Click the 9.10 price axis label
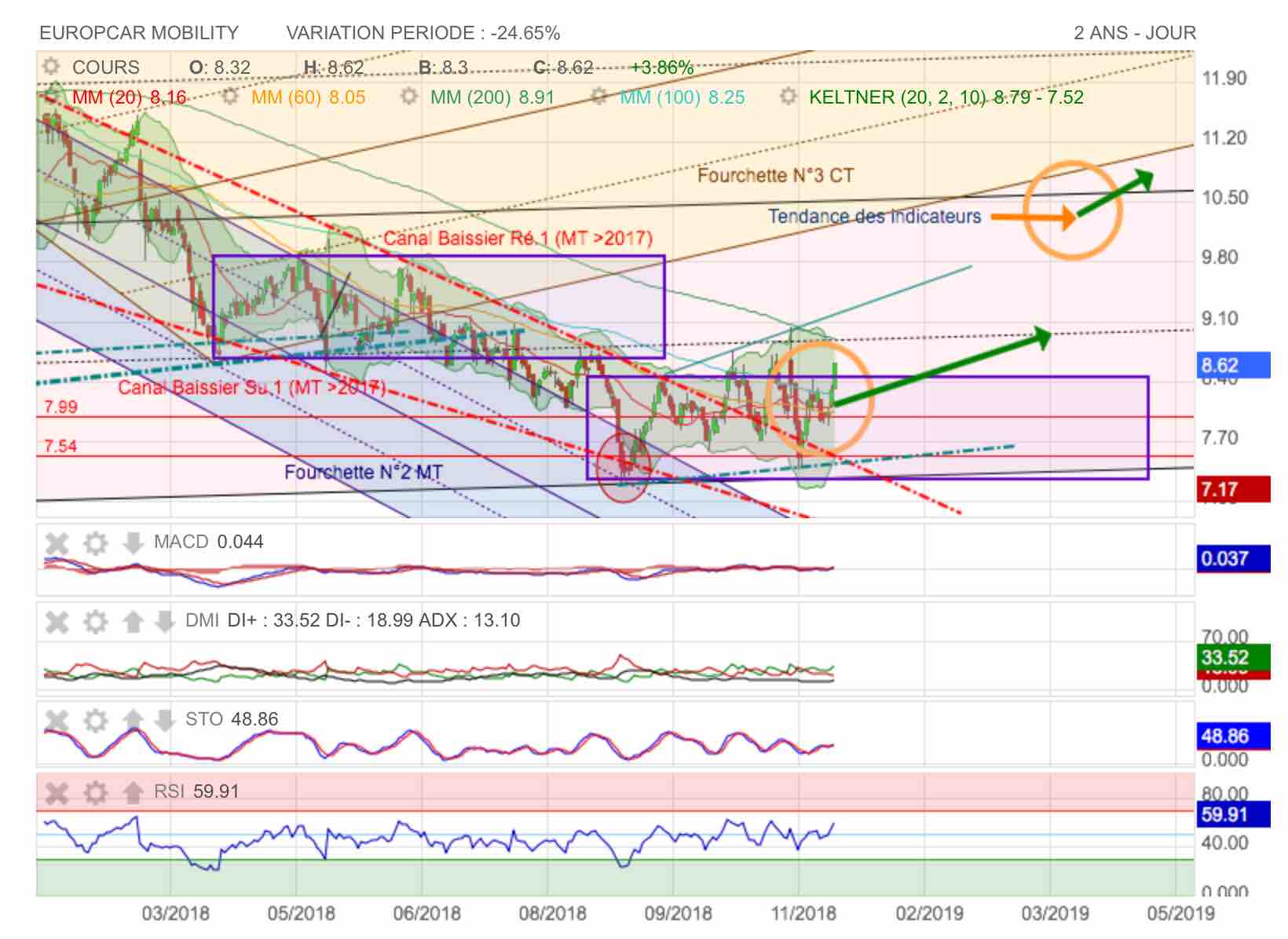This screenshot has height=939, width=1288. (1220, 318)
